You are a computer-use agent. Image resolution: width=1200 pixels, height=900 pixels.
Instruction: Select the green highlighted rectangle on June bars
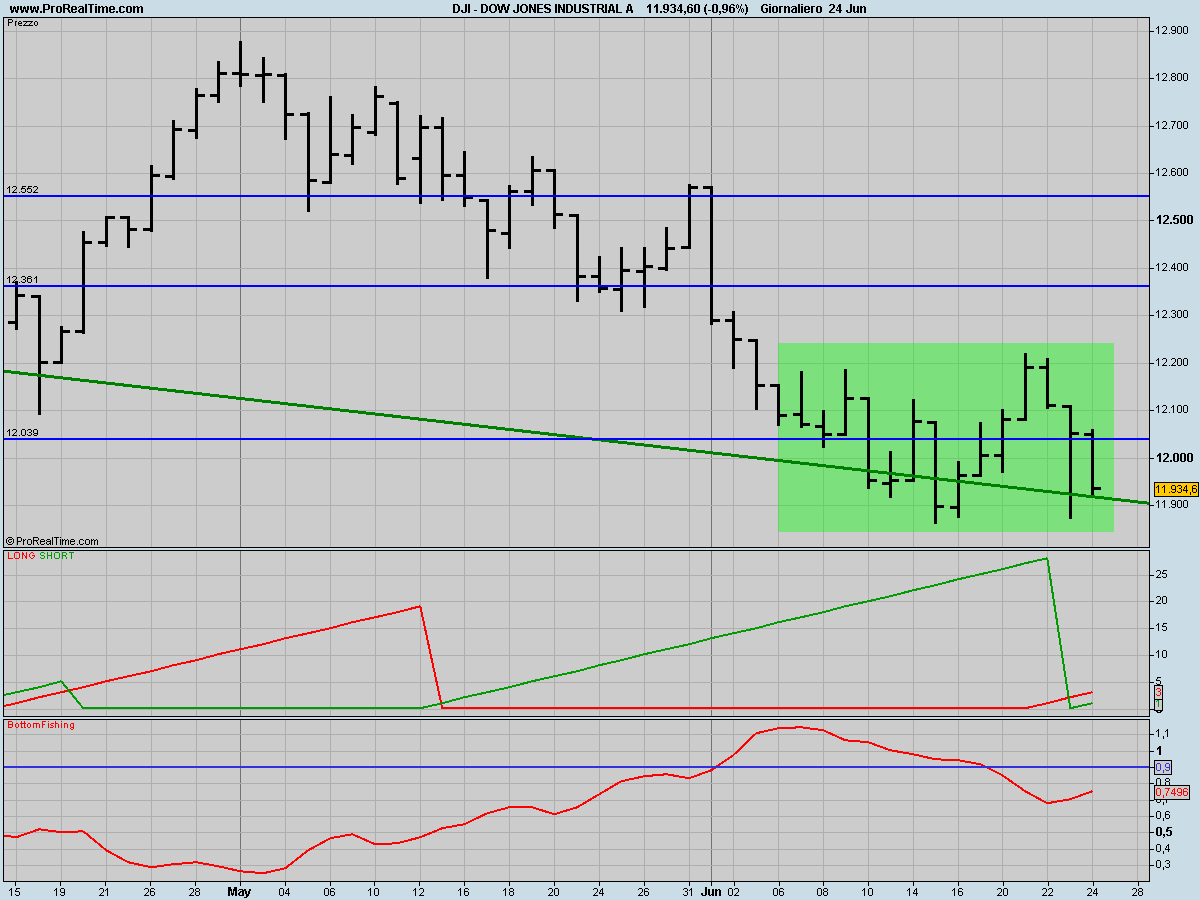(x=945, y=437)
